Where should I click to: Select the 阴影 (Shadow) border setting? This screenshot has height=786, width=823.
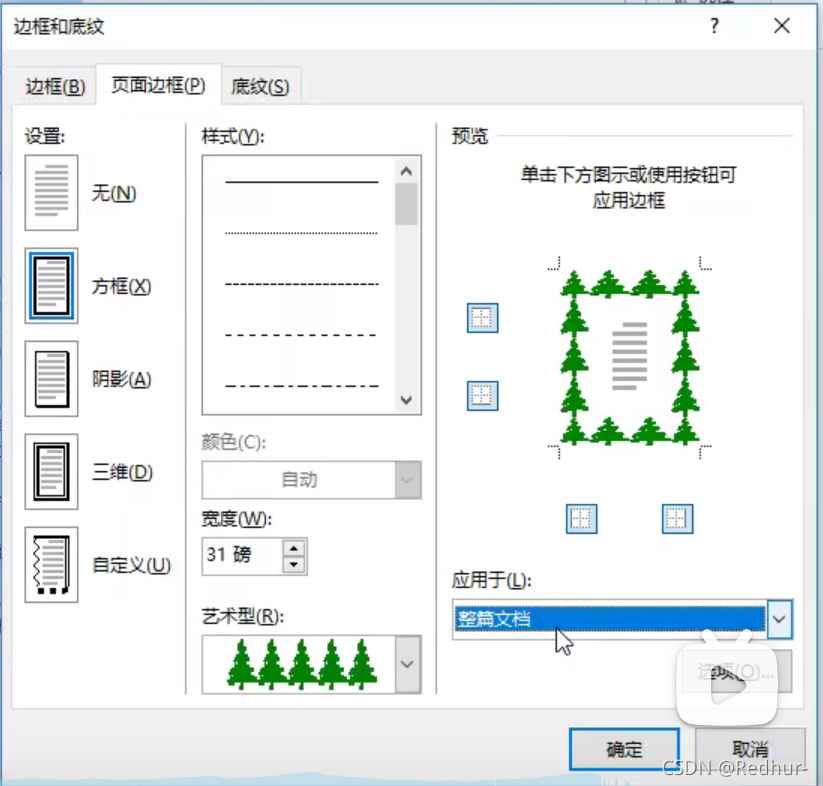pos(50,379)
